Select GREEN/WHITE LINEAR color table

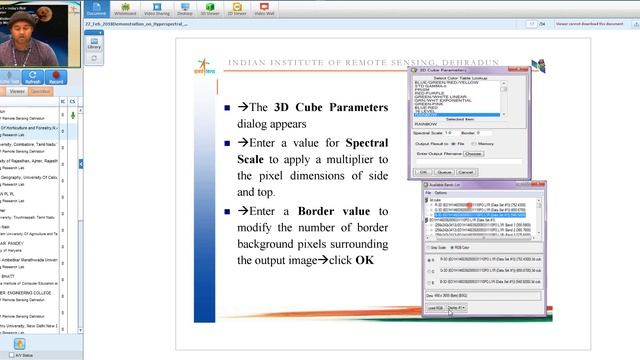[x=440, y=97]
